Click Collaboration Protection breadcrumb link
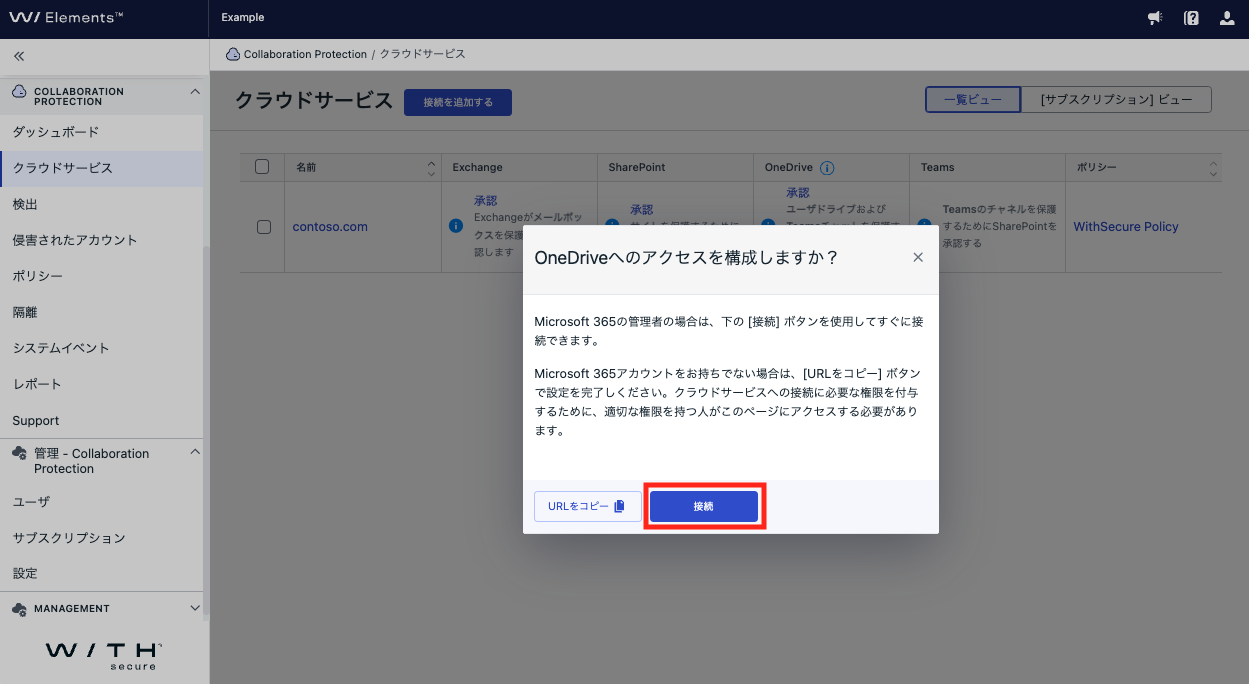Image resolution: width=1249 pixels, height=684 pixels. (305, 54)
